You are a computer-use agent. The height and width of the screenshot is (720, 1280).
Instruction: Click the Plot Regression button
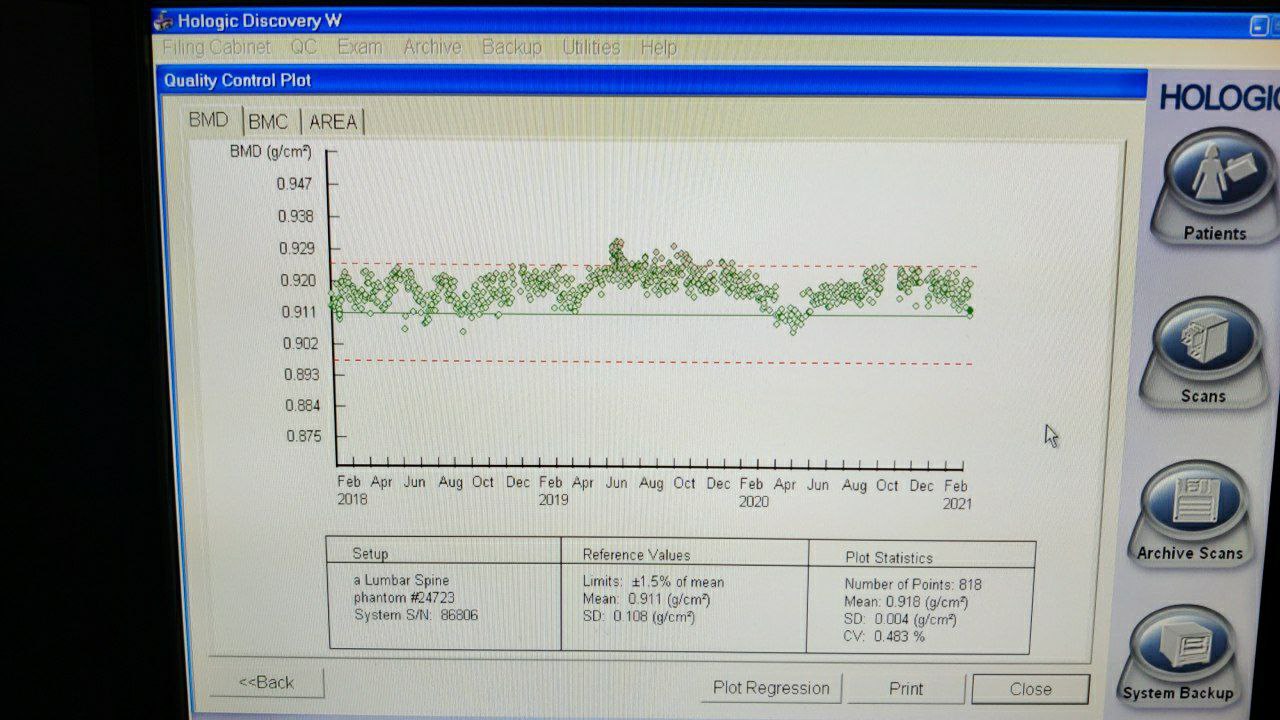click(x=771, y=688)
